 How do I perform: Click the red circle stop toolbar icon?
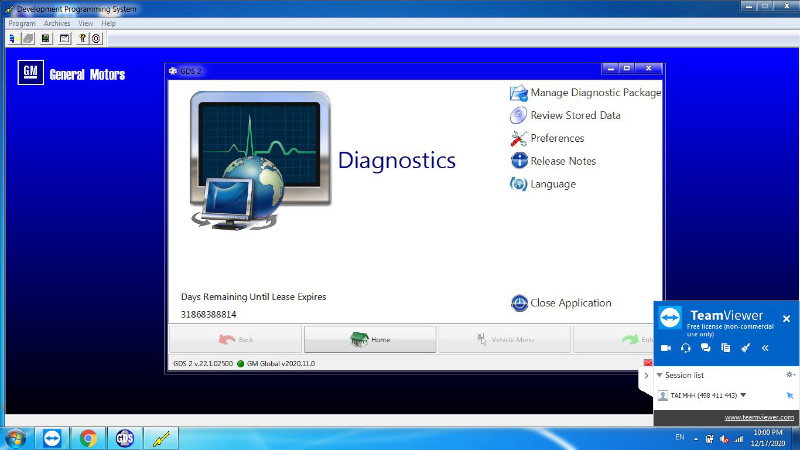tap(96, 38)
